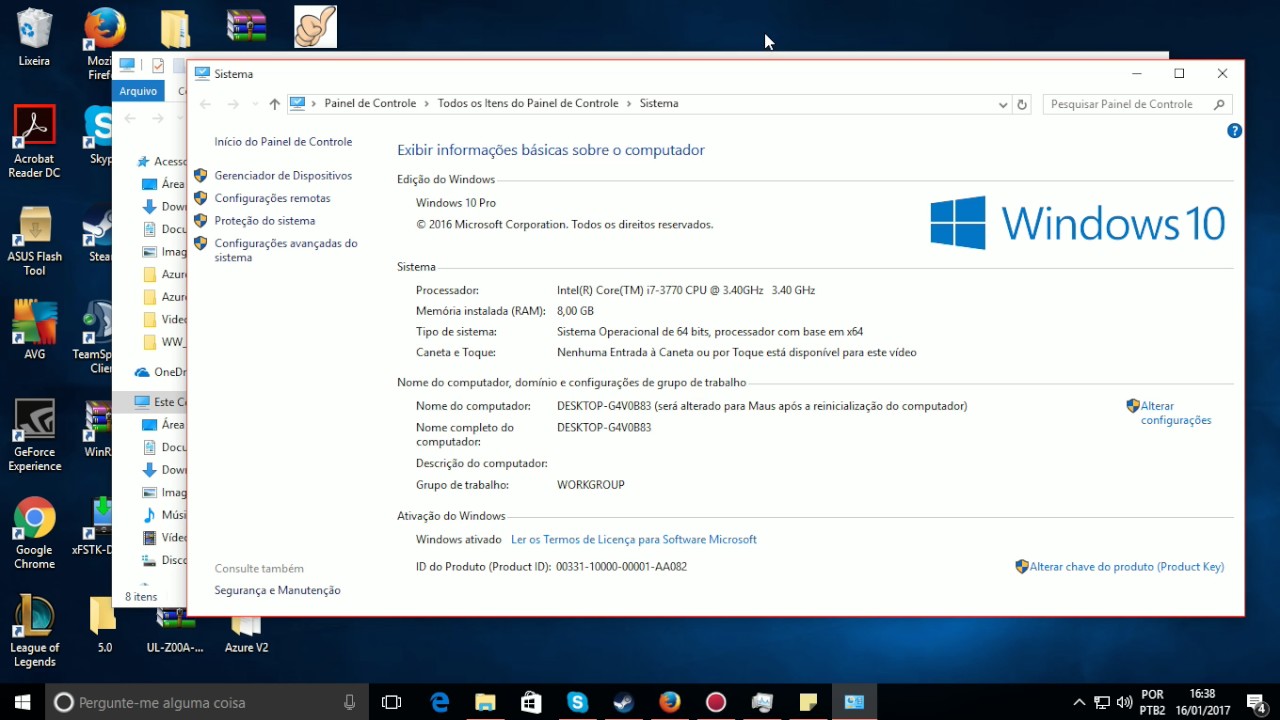
Task: Open clock showing 16:38
Action: [1203, 702]
